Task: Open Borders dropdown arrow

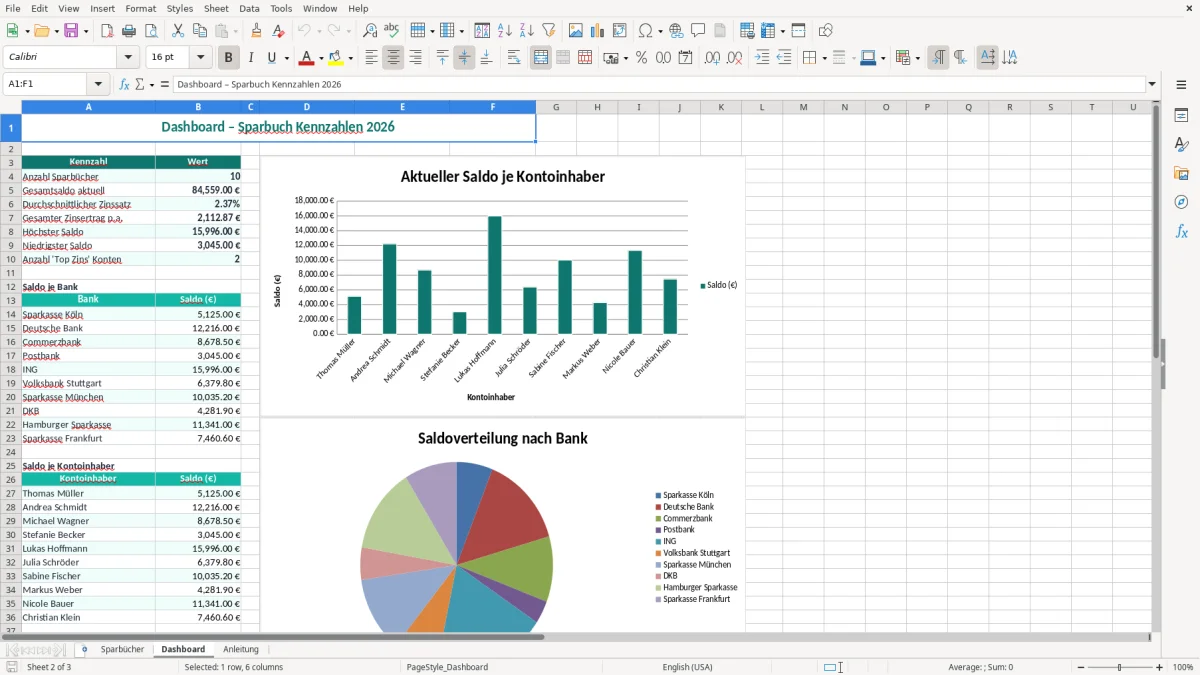Action: 823,58
